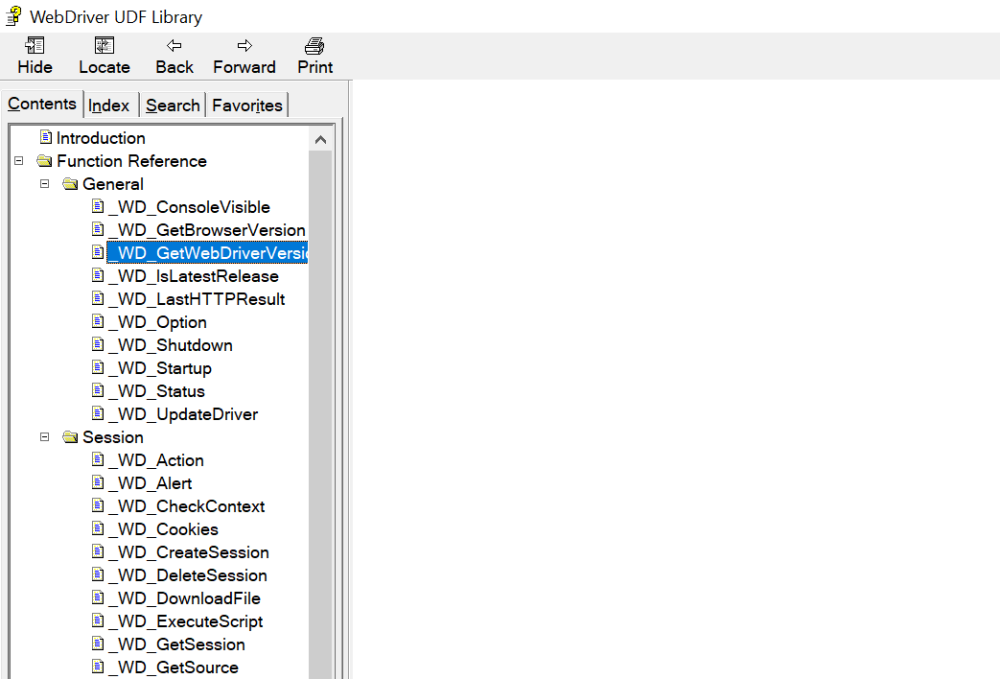The height and width of the screenshot is (679, 1000).
Task: Open the _WD_Alert topic
Action: (151, 483)
